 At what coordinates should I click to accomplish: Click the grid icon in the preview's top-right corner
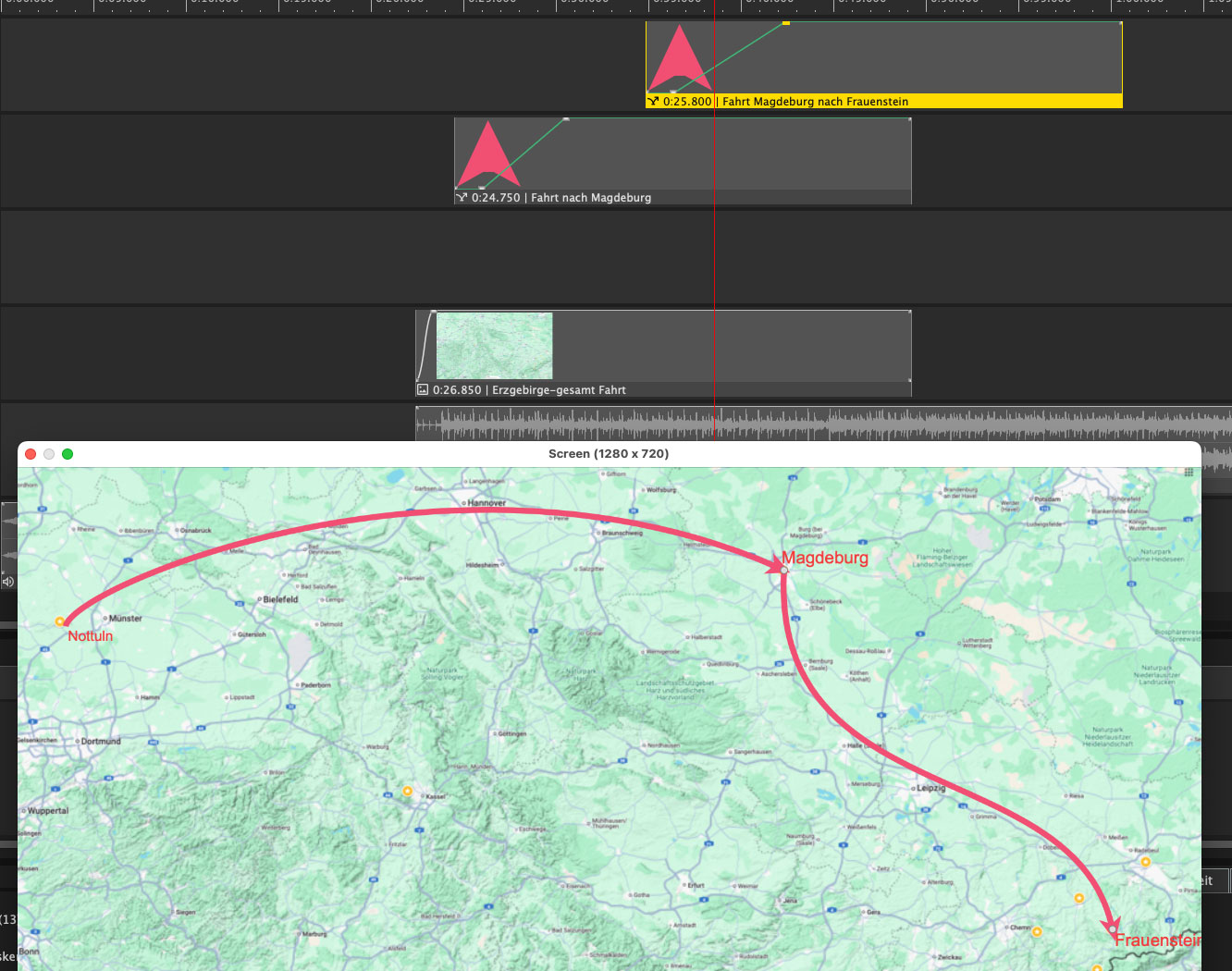tap(1189, 473)
